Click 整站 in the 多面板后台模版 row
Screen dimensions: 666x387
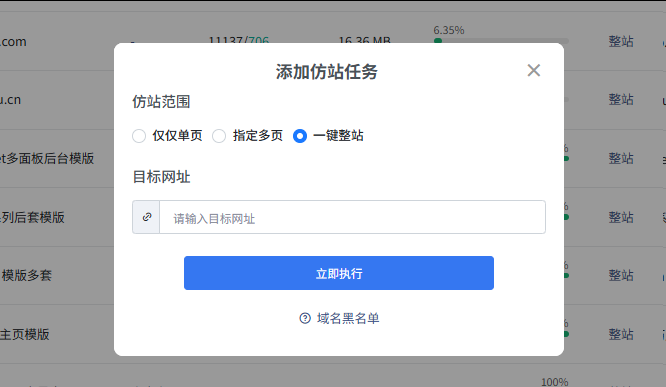(621, 158)
